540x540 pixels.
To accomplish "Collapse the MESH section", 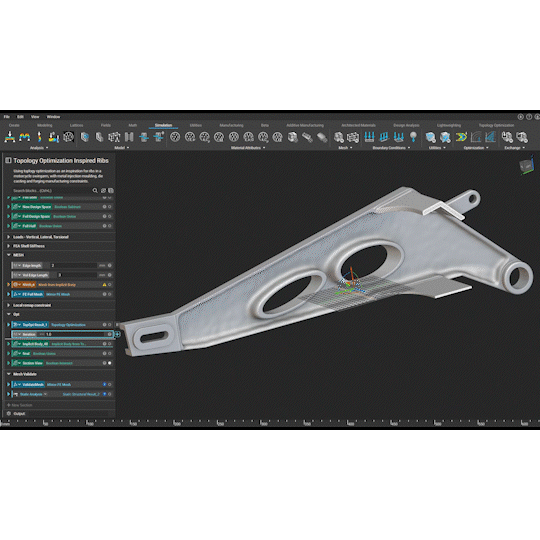I will pos(9,255).
